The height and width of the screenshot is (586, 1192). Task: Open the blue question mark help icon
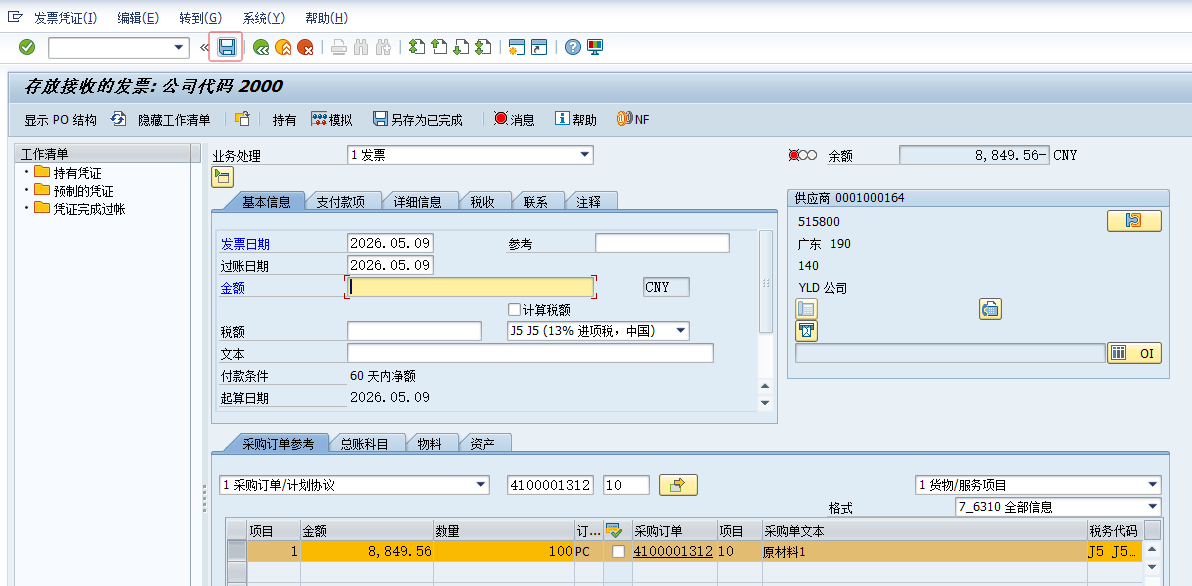573,47
